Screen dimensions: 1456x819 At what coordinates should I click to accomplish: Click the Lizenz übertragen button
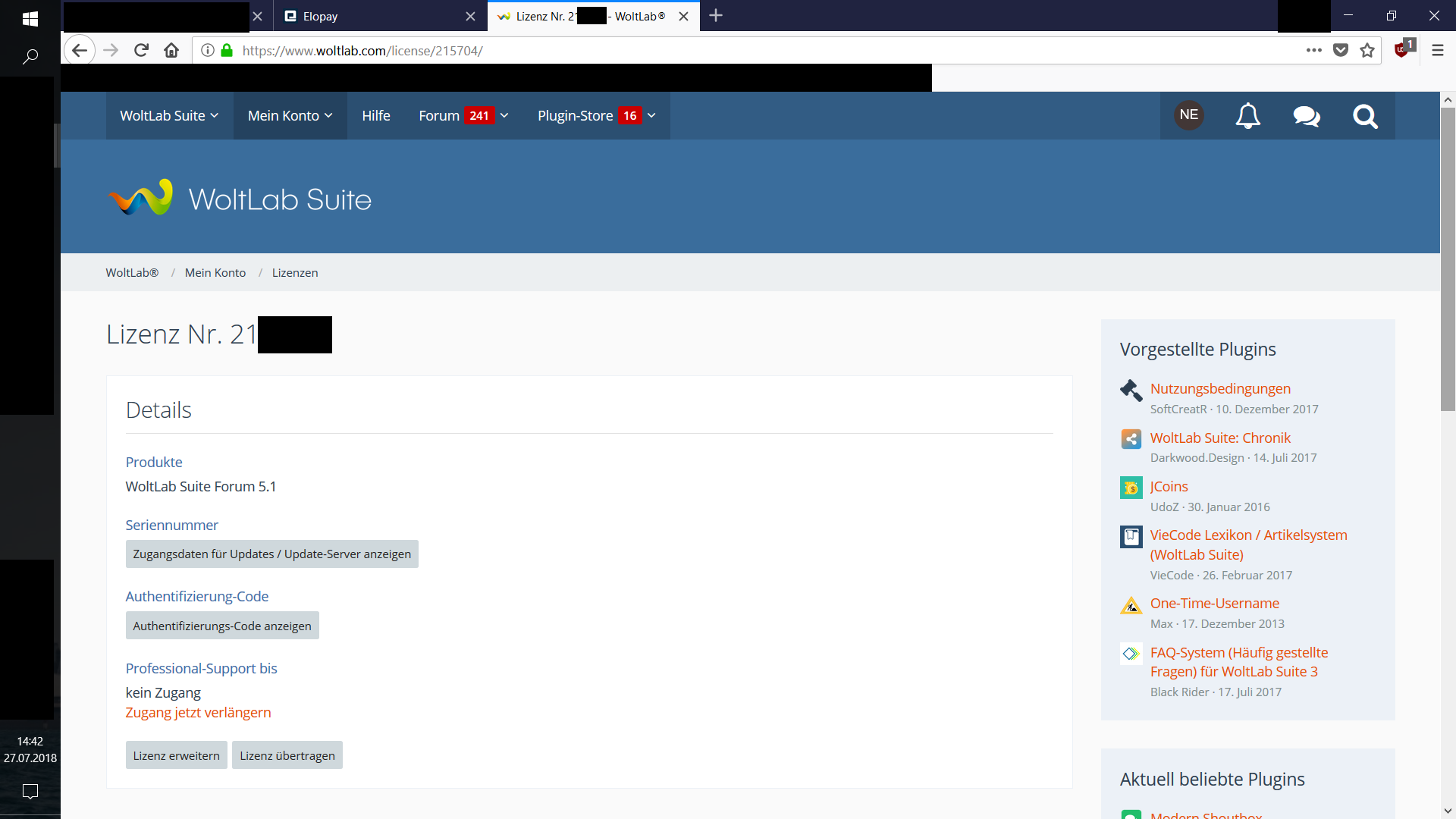pos(287,755)
